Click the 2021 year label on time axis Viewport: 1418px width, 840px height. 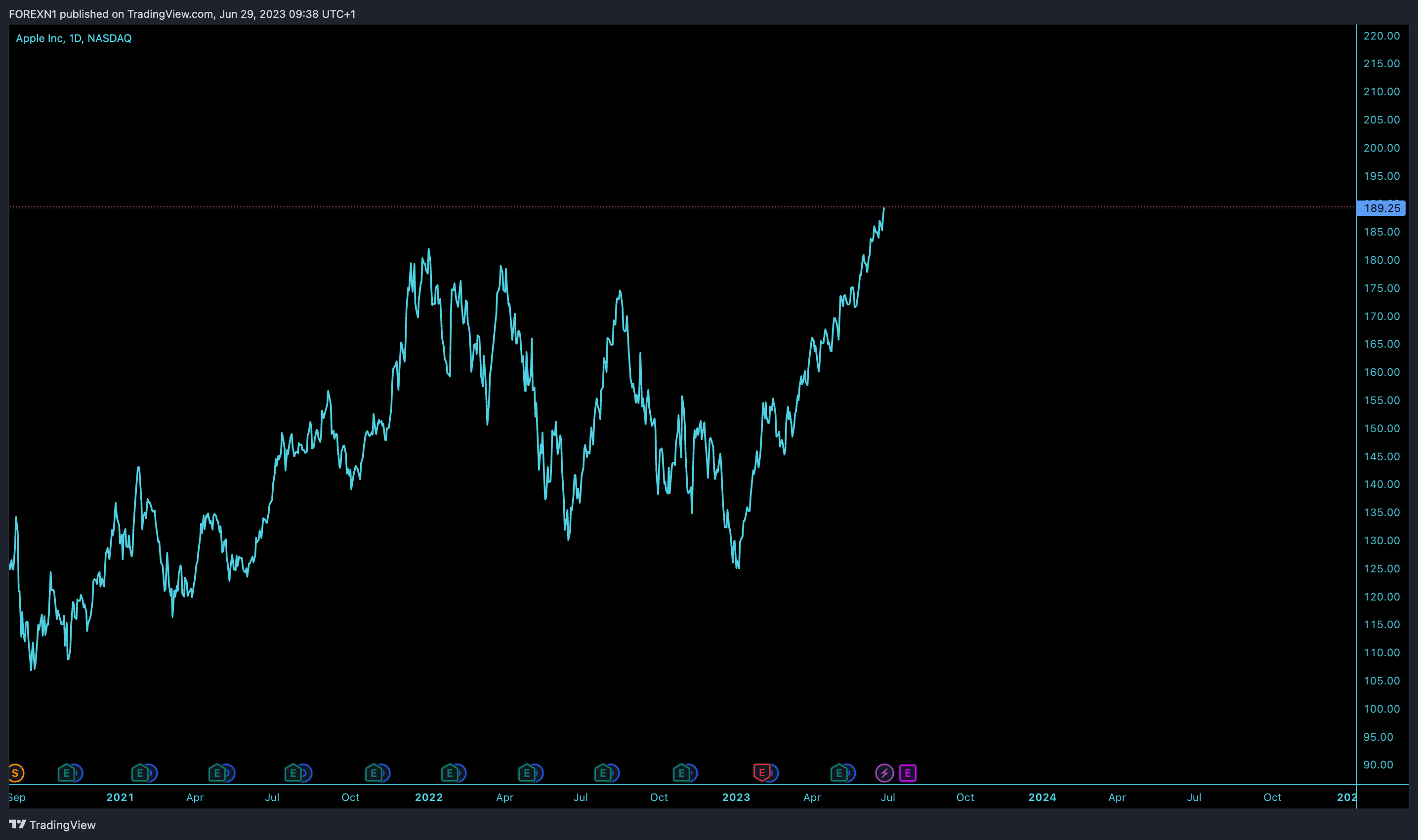120,797
